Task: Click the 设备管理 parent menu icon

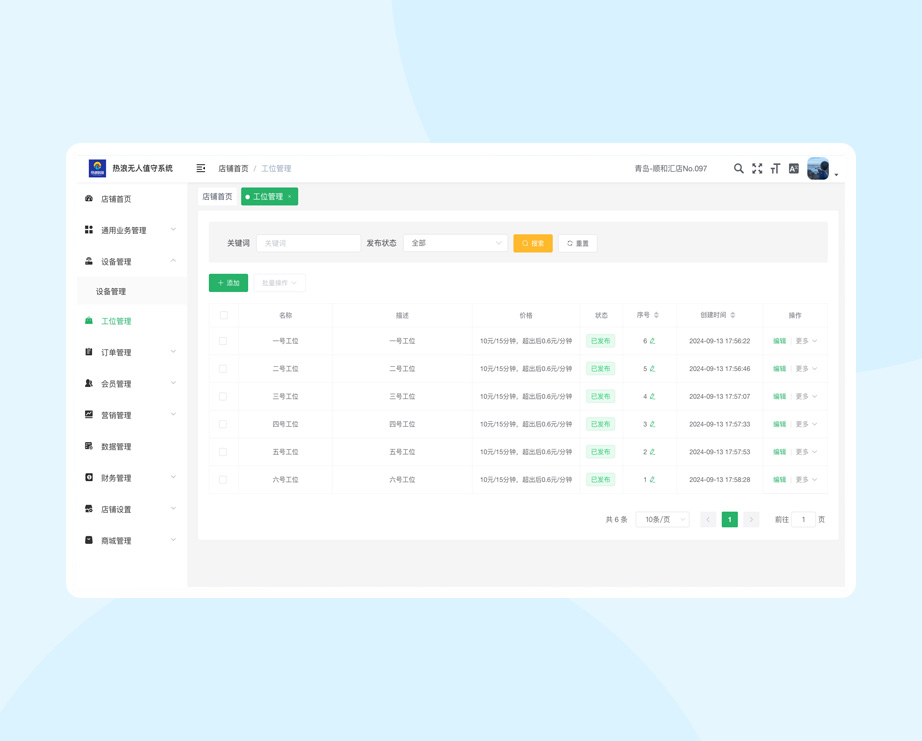Action: click(x=89, y=261)
